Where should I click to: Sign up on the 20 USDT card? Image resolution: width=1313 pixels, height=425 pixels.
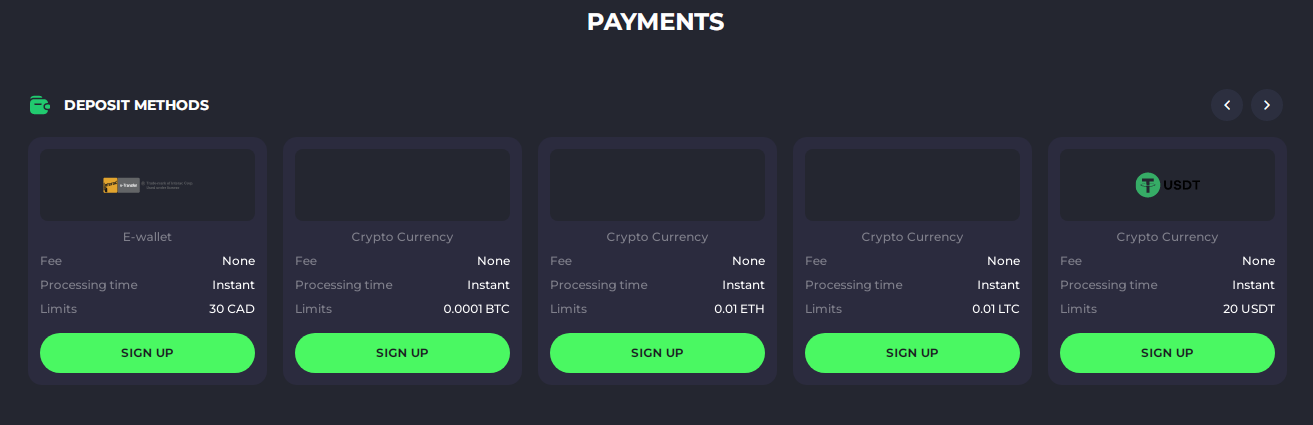(x=1167, y=353)
